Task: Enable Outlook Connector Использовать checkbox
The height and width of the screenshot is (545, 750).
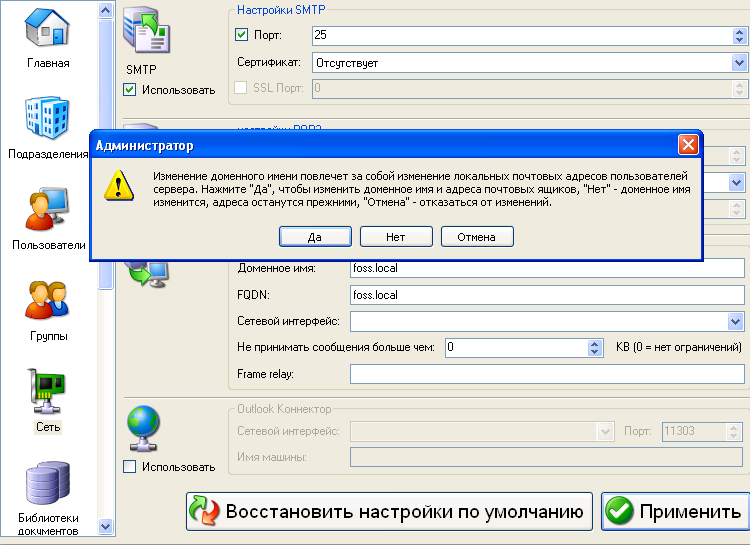Action: click(130, 467)
